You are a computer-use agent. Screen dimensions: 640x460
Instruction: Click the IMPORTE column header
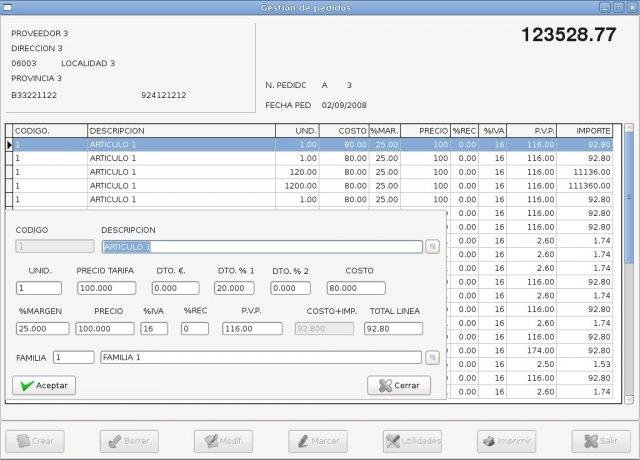pos(584,131)
